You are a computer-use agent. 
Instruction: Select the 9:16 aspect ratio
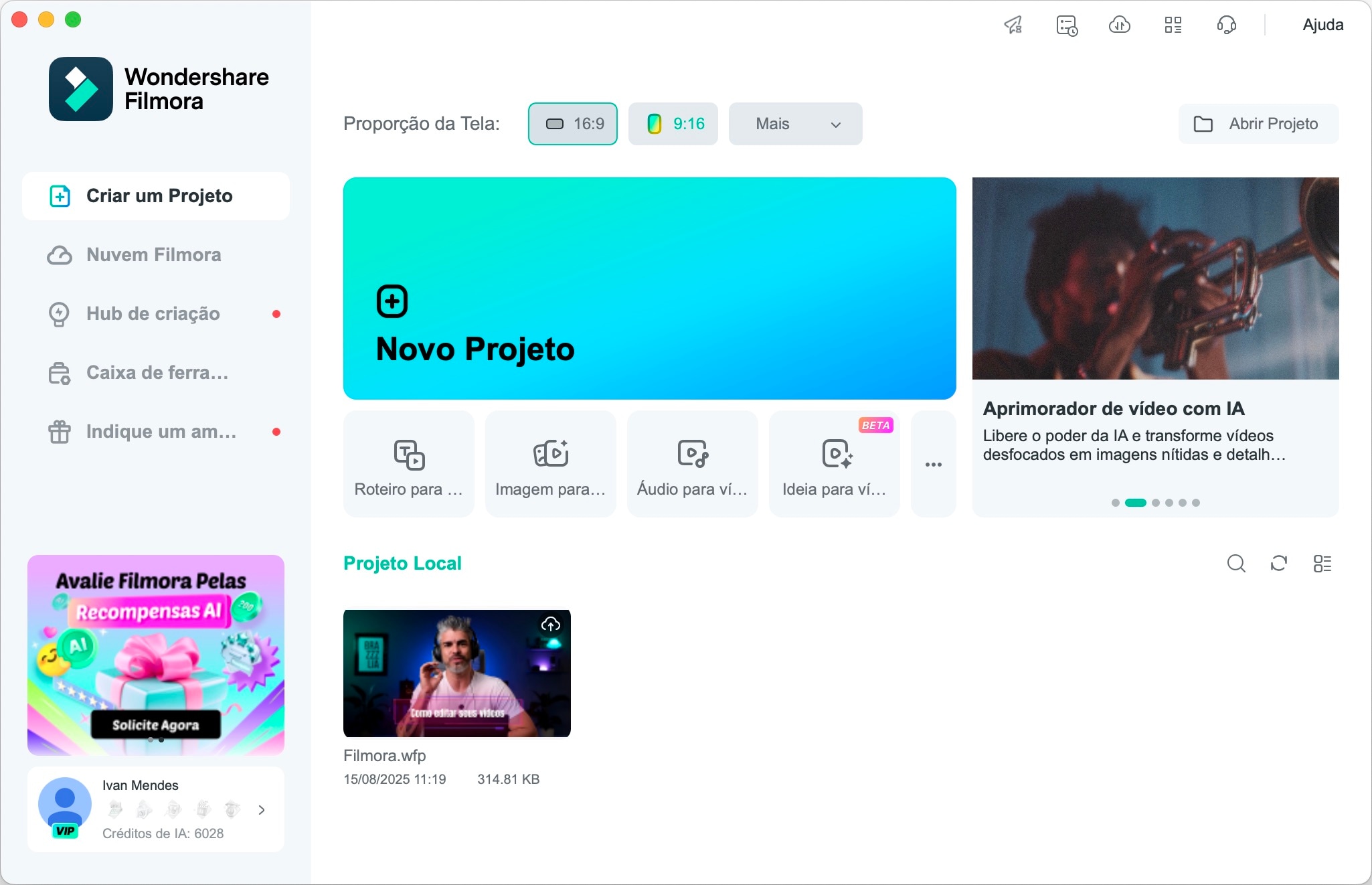(673, 124)
